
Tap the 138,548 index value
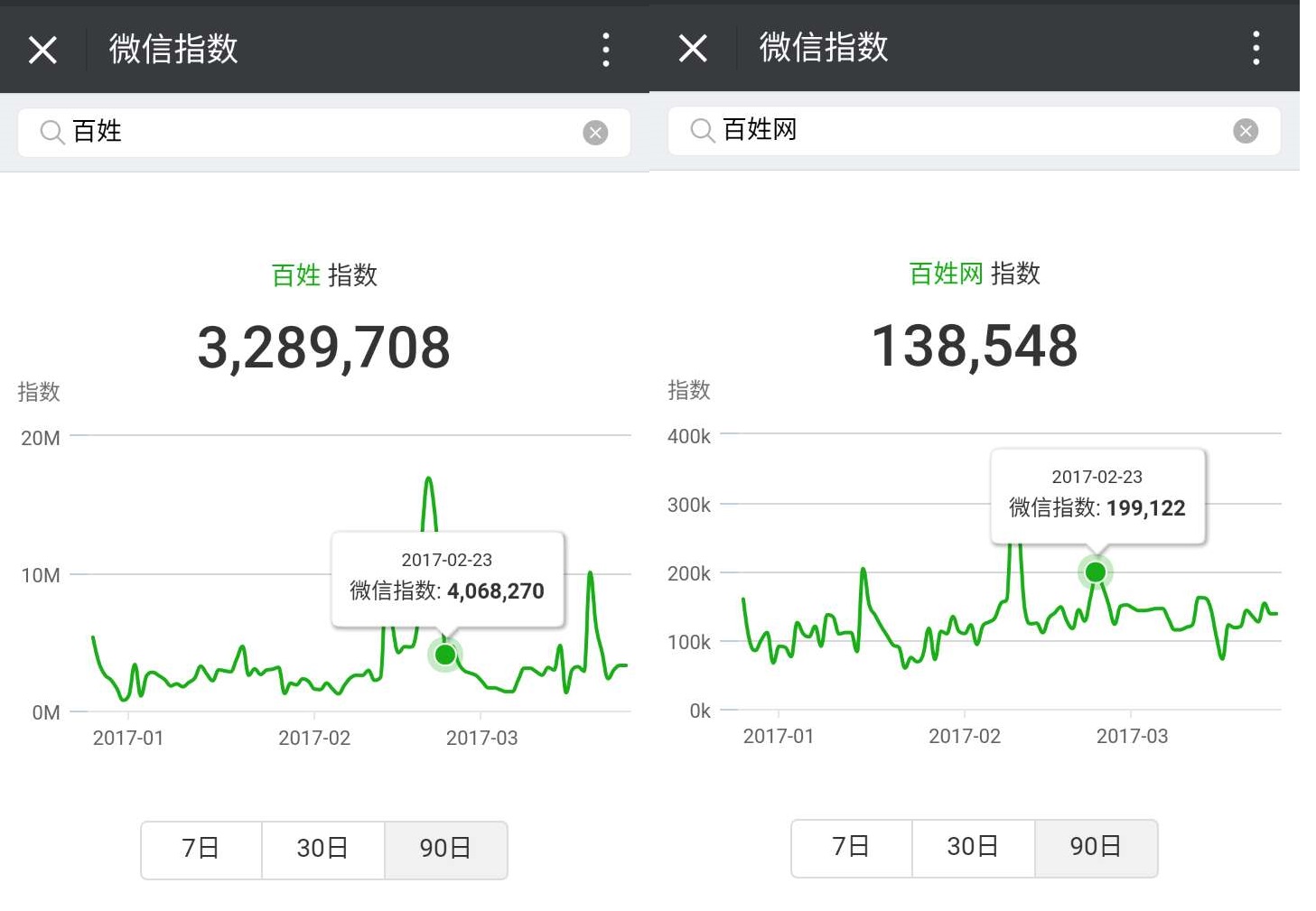975,346
